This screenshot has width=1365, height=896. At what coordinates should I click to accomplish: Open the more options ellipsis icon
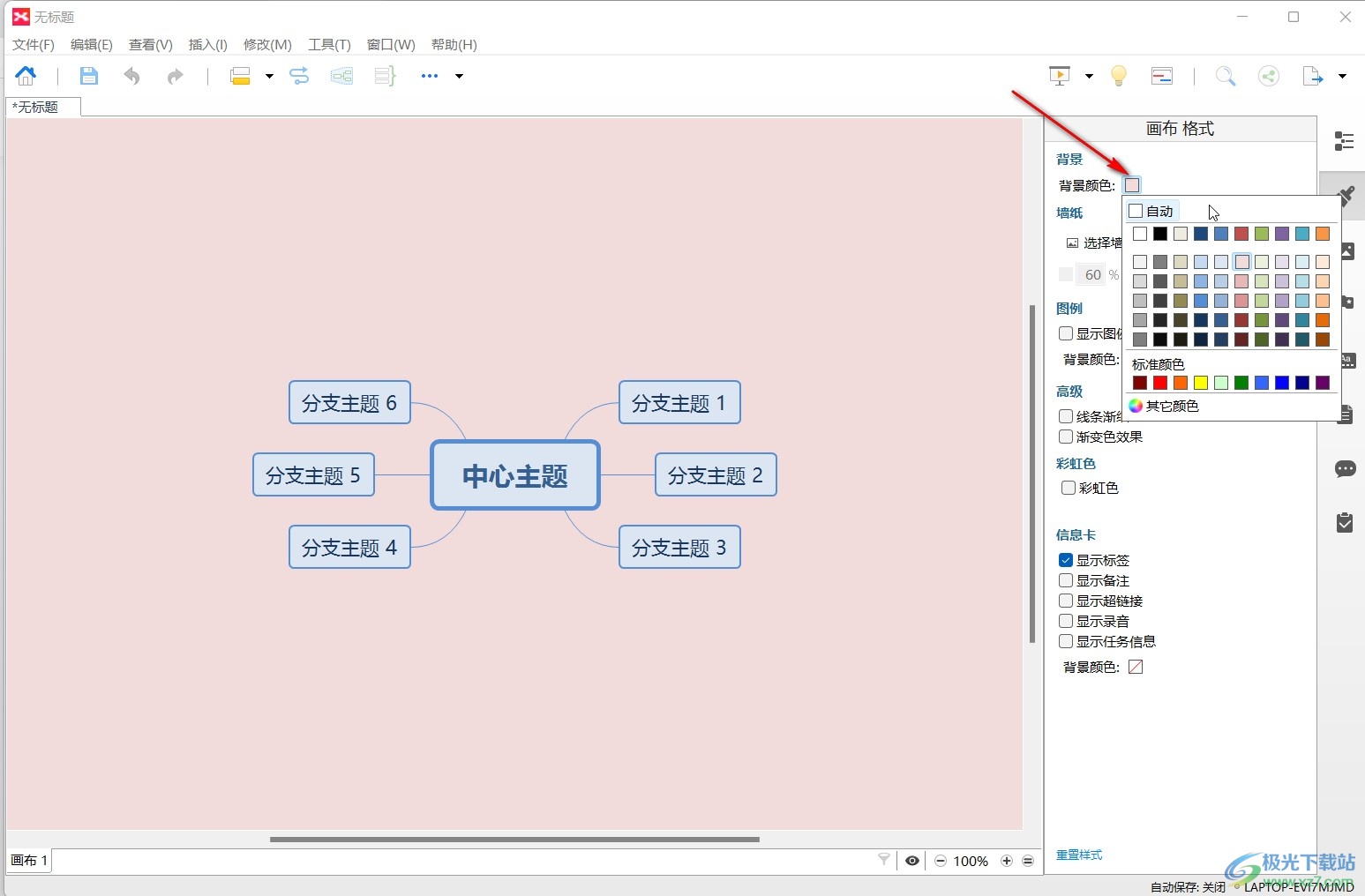(x=430, y=76)
